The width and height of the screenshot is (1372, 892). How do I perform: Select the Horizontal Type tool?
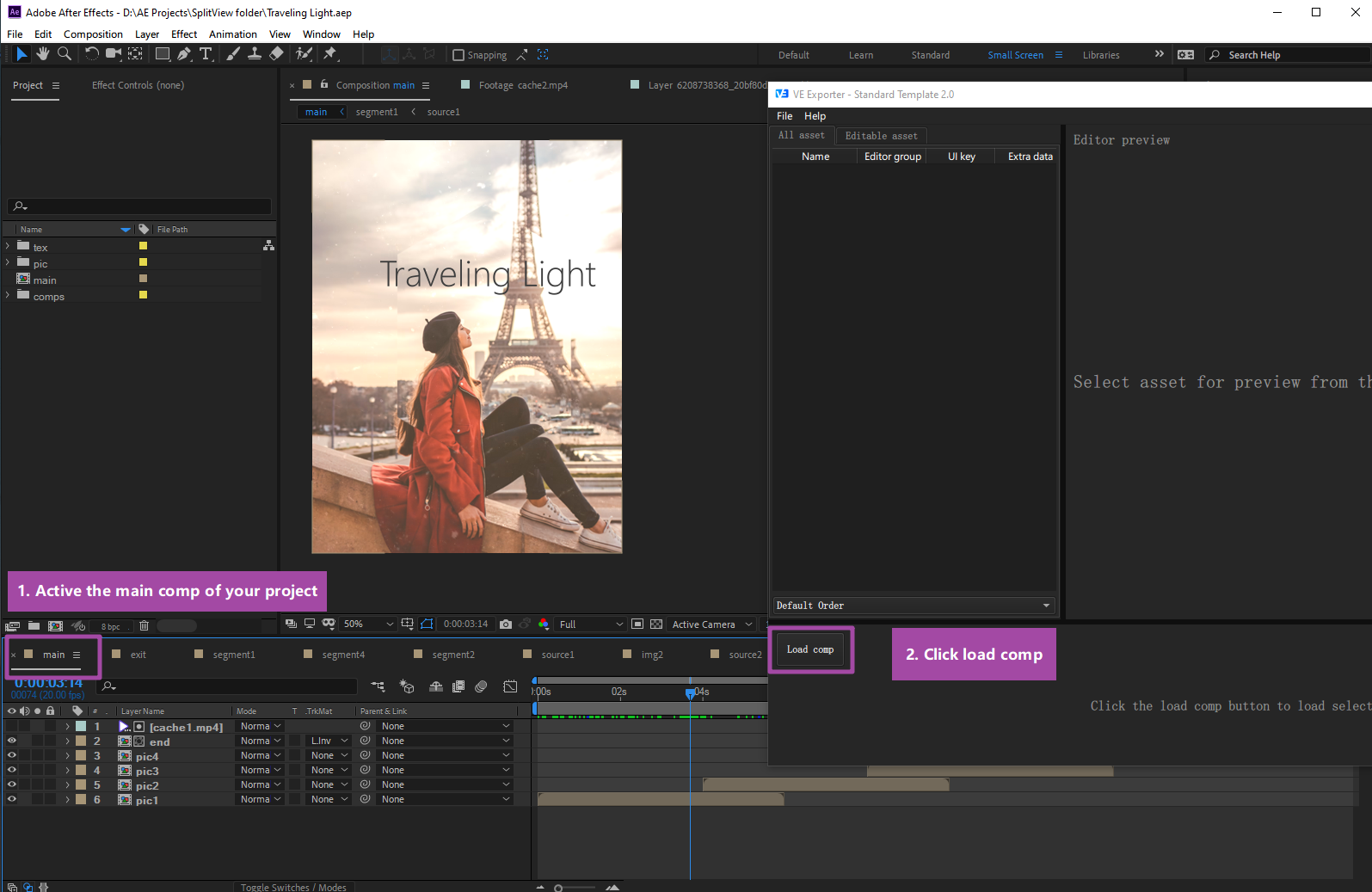[206, 54]
